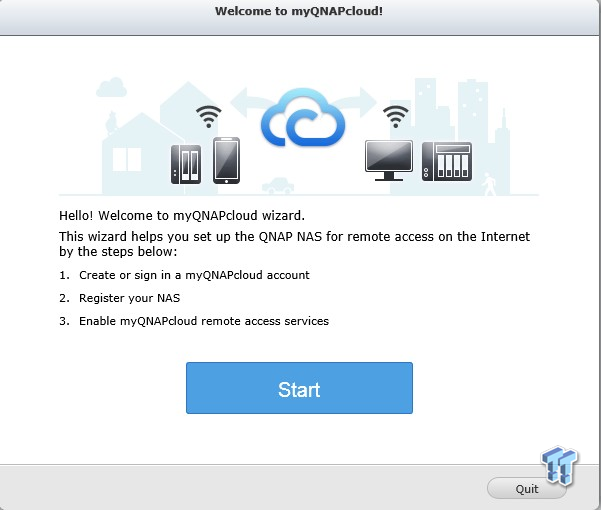
Task: Click the Wi-Fi signal icon above phone
Action: click(209, 116)
